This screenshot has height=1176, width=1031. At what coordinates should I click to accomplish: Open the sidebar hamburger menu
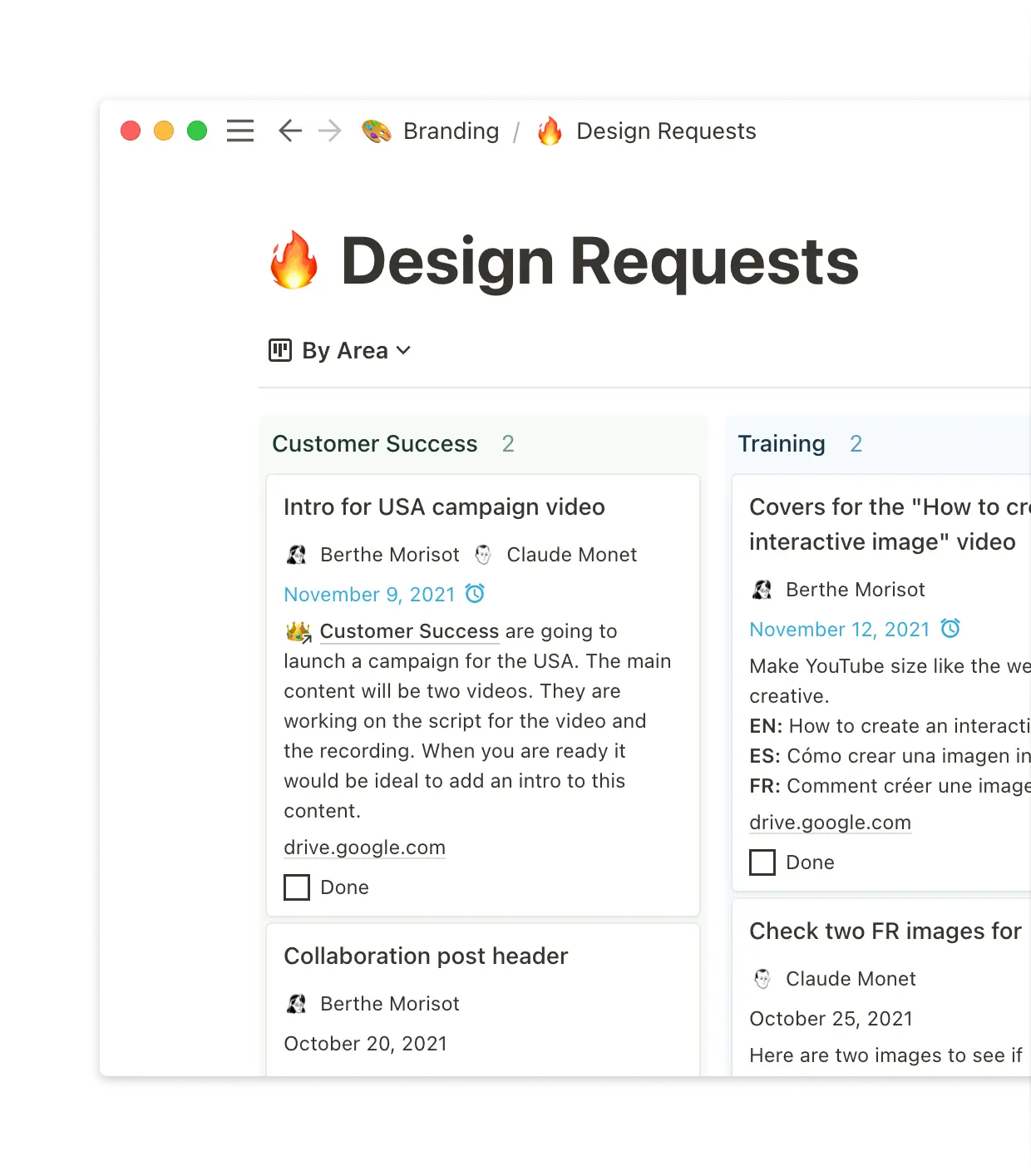[239, 131]
